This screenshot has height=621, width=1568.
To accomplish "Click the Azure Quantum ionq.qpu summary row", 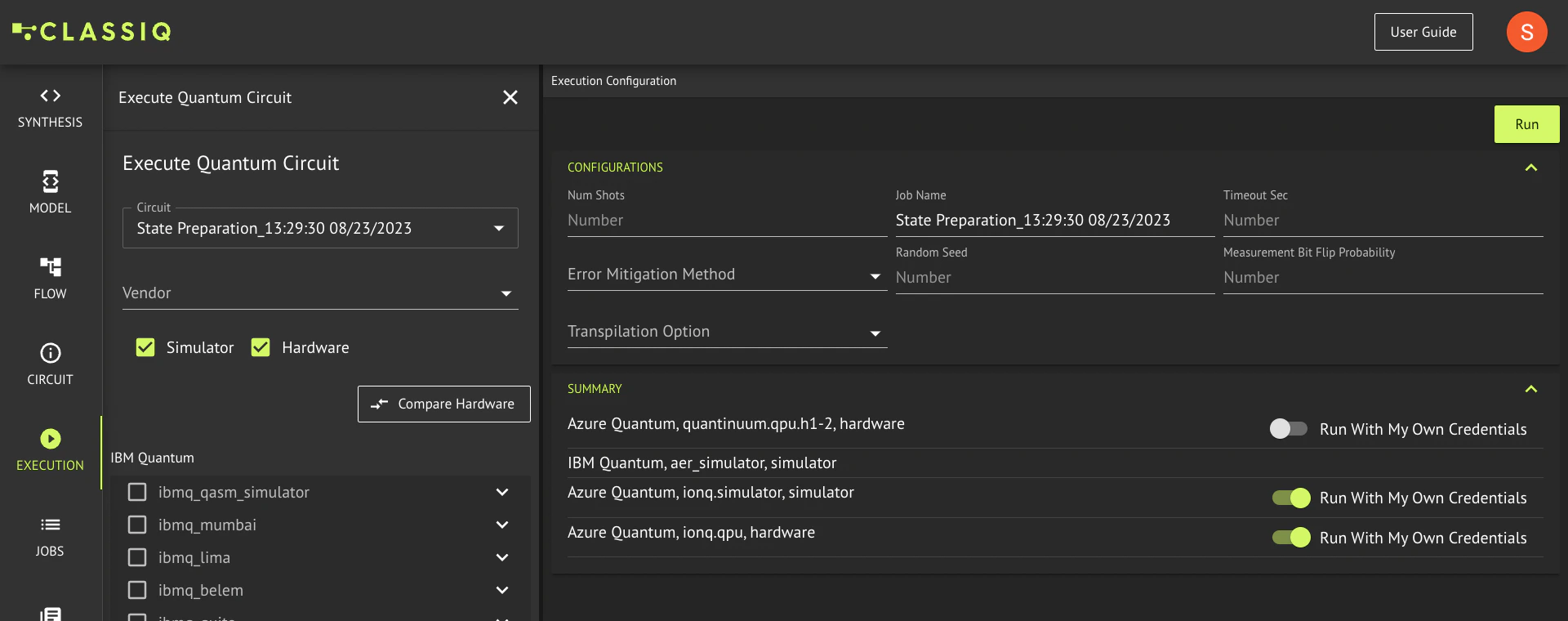I will tap(1055, 537).
